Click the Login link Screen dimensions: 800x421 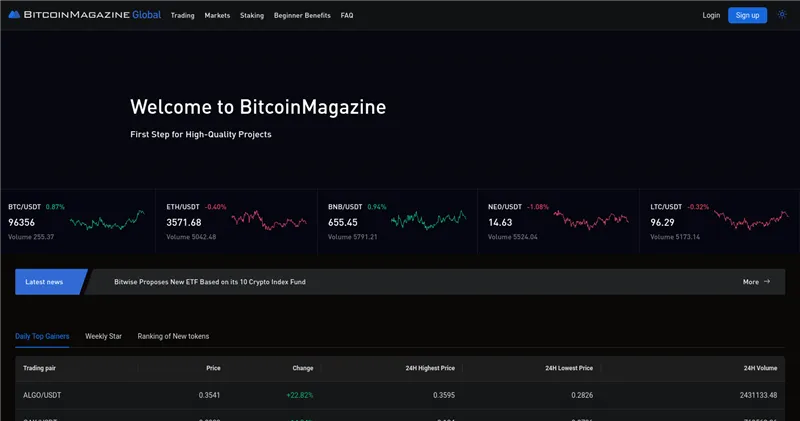click(711, 15)
